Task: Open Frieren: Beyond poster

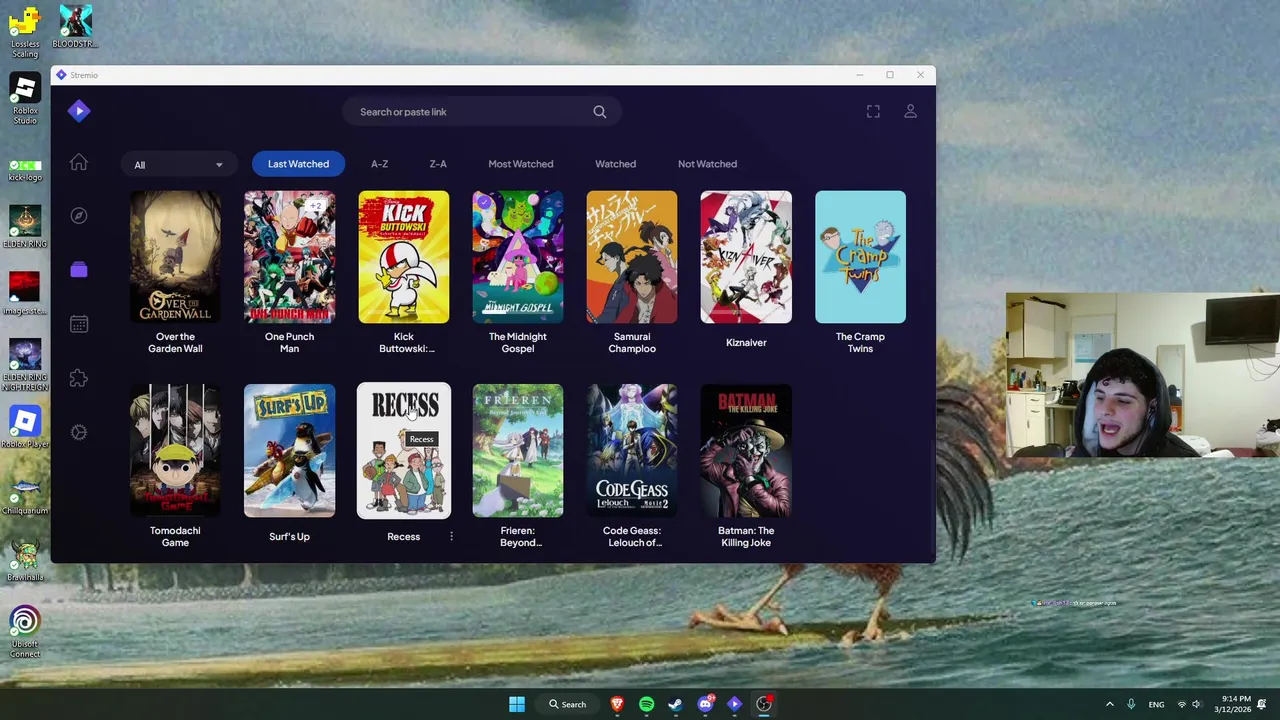Action: tap(518, 451)
